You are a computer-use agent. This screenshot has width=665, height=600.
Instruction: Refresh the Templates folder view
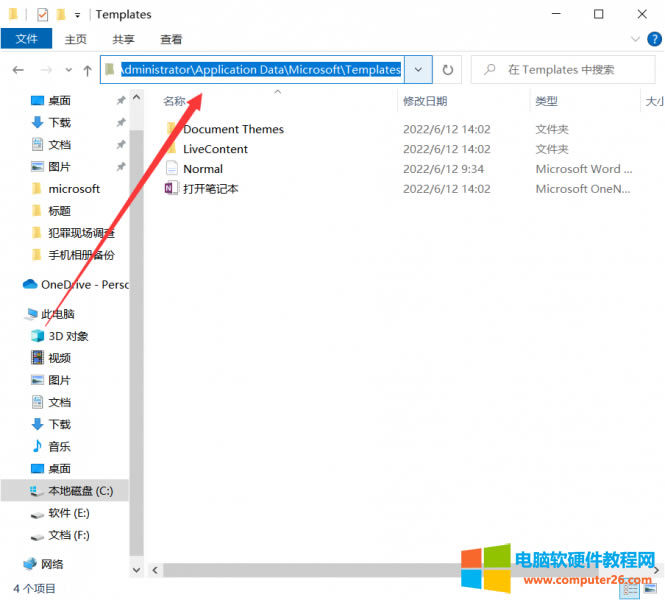448,70
